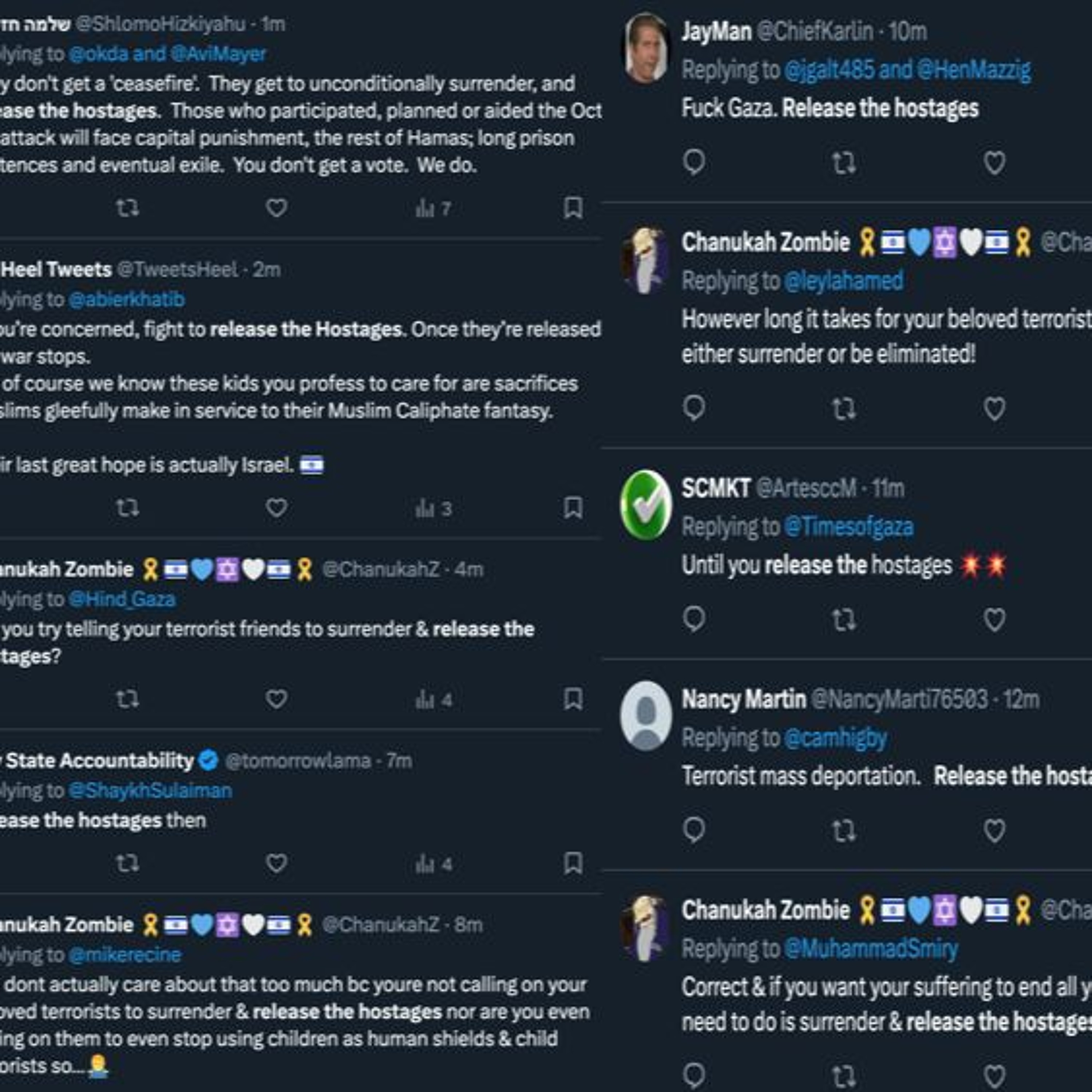Retweet Chanukah Zombie's reply to leylahamed
The image size is (1092, 1092).
(x=843, y=409)
